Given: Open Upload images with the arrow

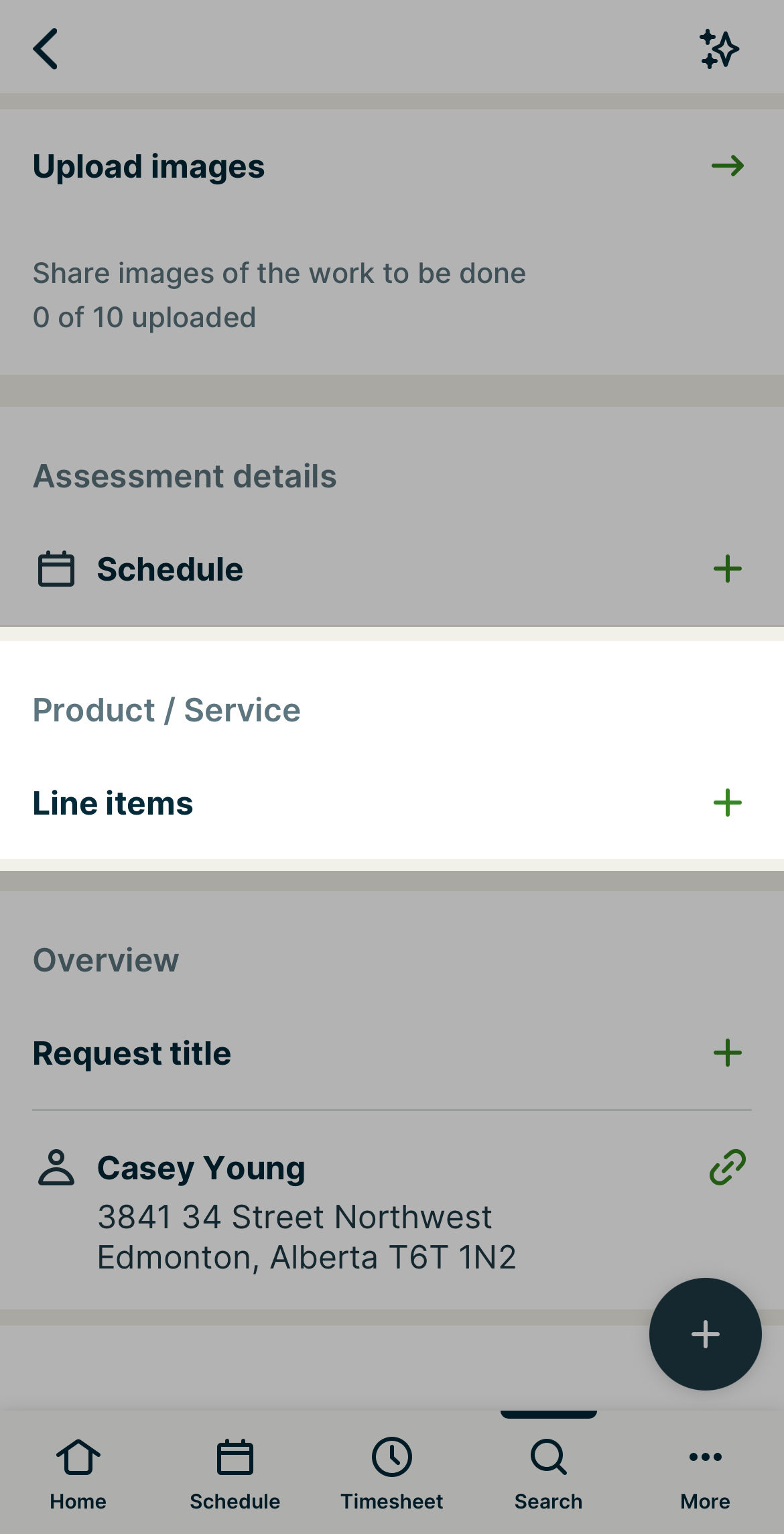Looking at the screenshot, I should coord(726,165).
